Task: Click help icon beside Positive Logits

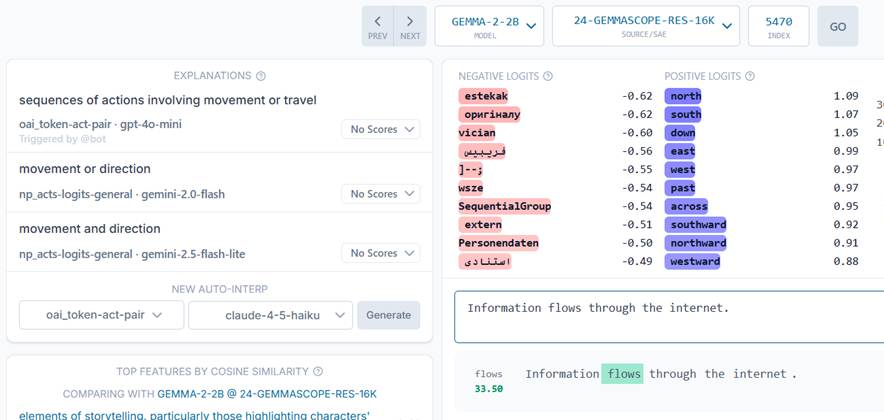Action: (750, 77)
